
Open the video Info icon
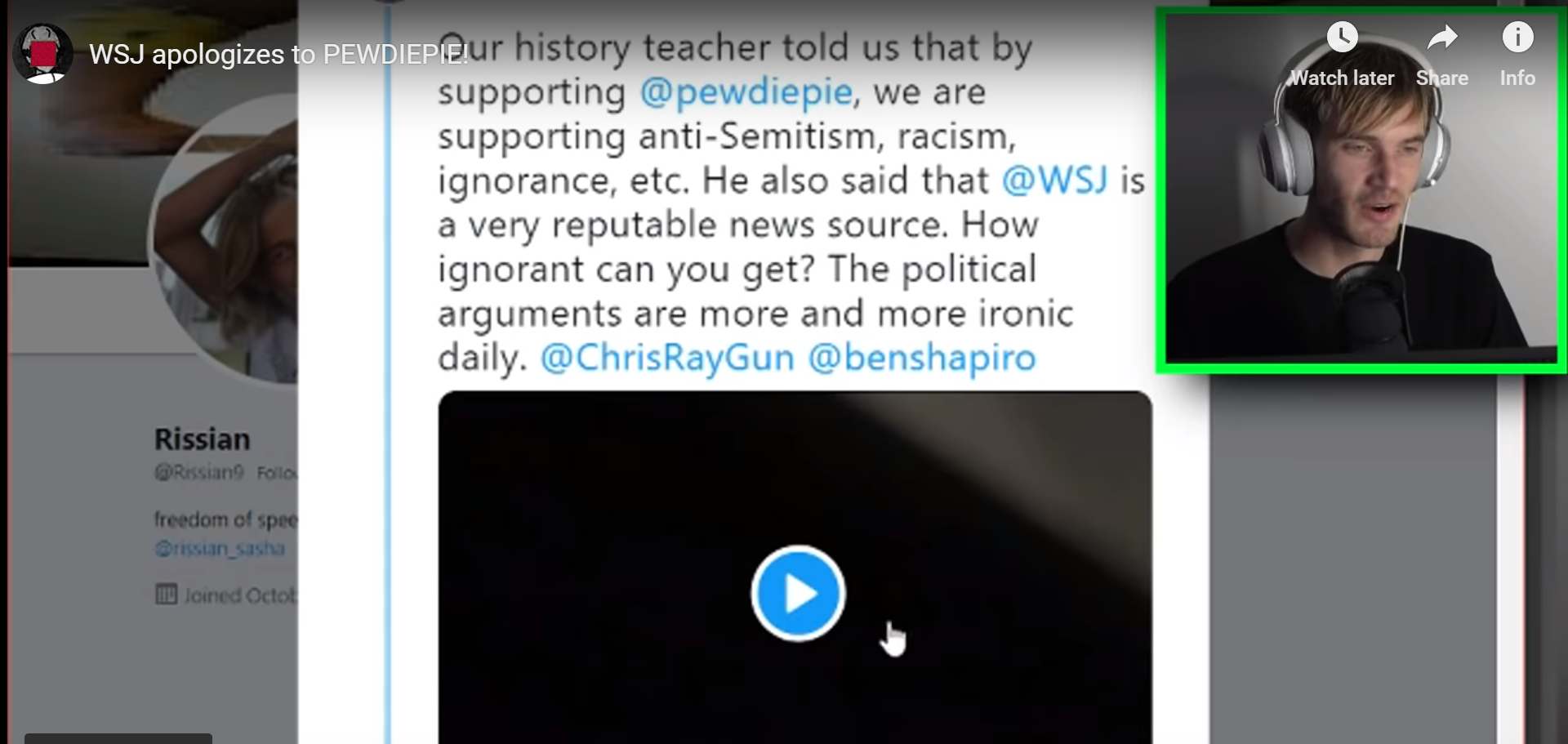(x=1517, y=38)
